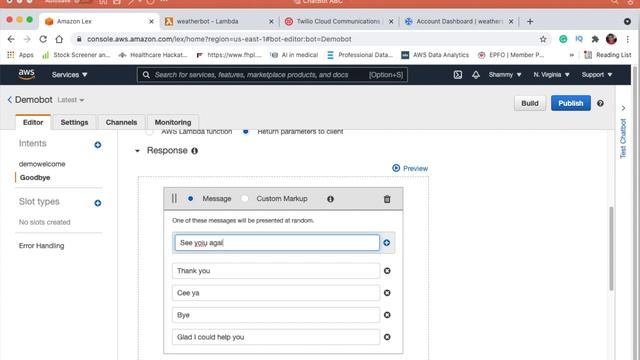Delete the message group with trash icon
This screenshot has height=360, width=640.
tap(387, 199)
